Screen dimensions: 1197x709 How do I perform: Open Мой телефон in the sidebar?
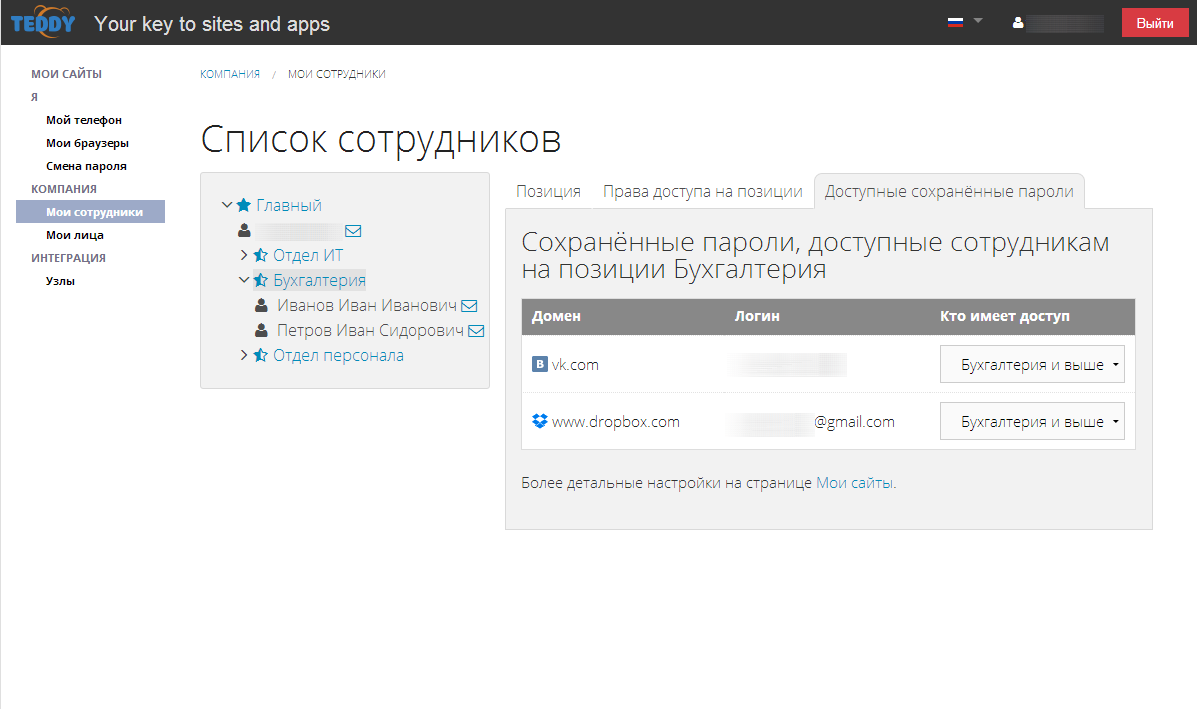click(84, 120)
